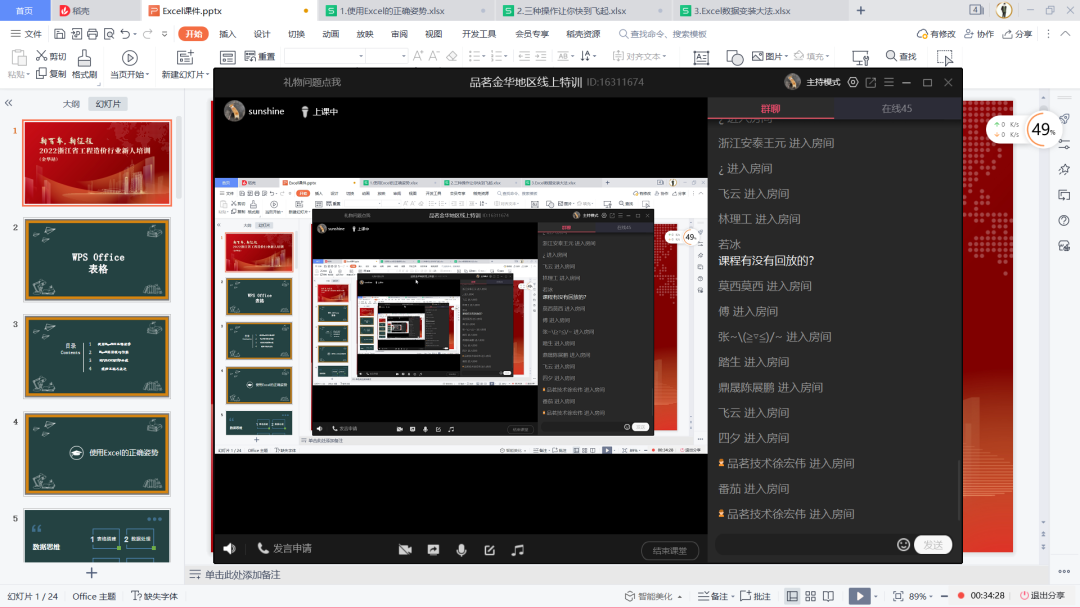Click the 查找 find tool

(x=901, y=56)
